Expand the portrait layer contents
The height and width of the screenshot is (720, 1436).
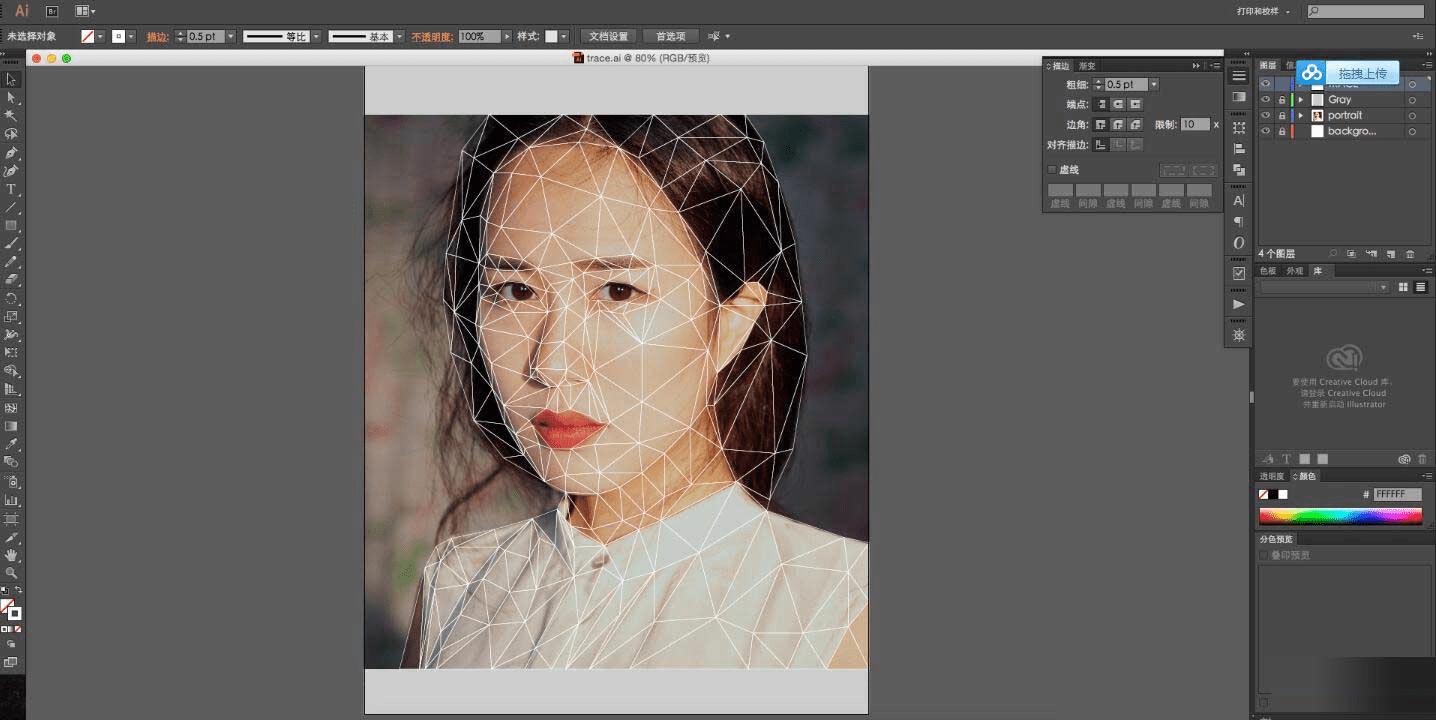[x=1300, y=116]
